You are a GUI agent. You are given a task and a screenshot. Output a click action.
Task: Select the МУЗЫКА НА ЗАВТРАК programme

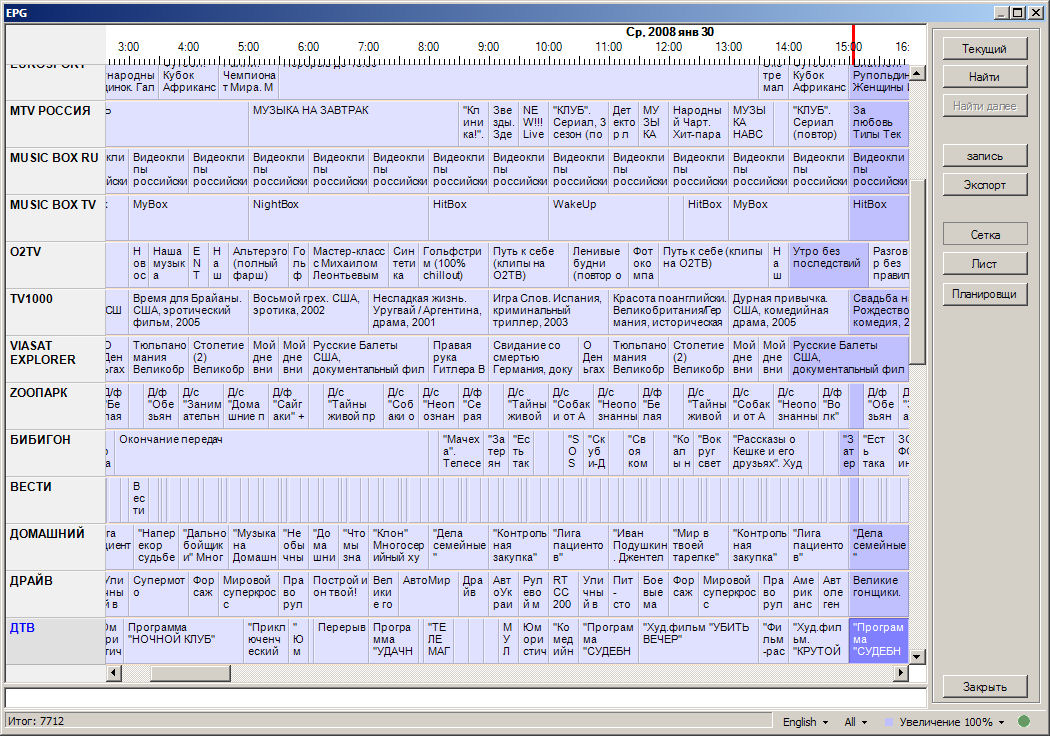(x=354, y=124)
